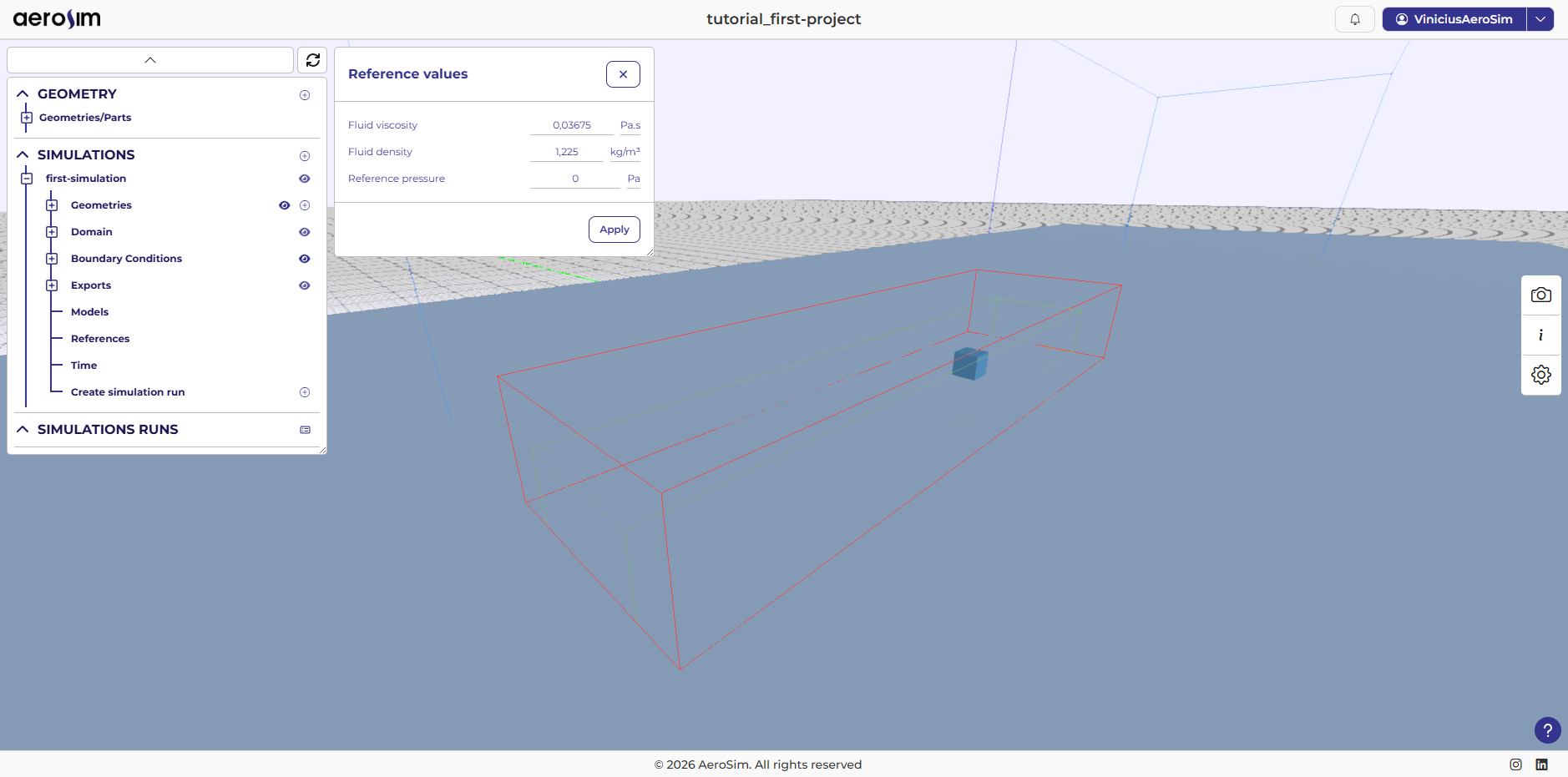Viewport: 1568px width, 777px height.
Task: Open the help question mark button
Action: pyautogui.click(x=1547, y=730)
